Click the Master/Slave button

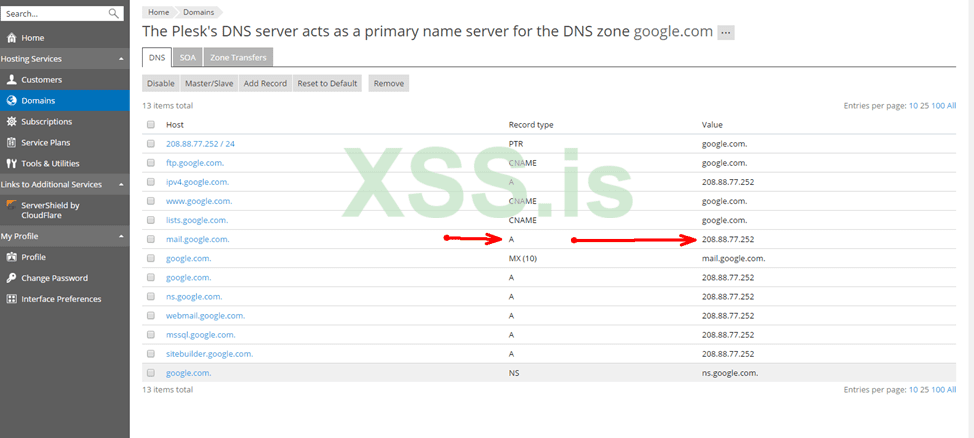tap(209, 84)
